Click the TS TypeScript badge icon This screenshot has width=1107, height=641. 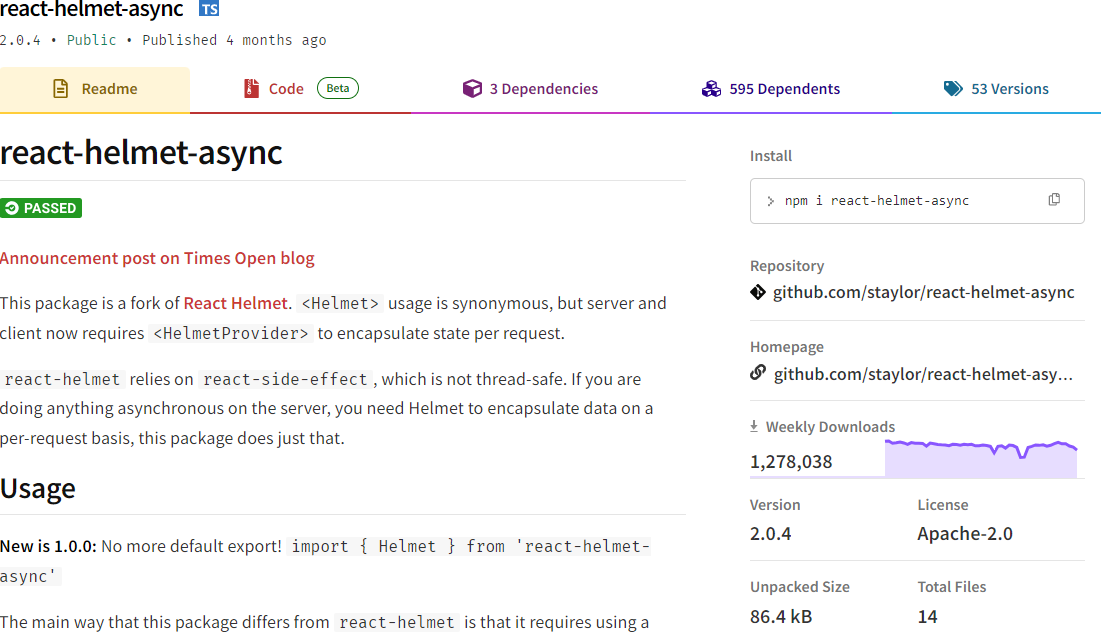tap(209, 9)
